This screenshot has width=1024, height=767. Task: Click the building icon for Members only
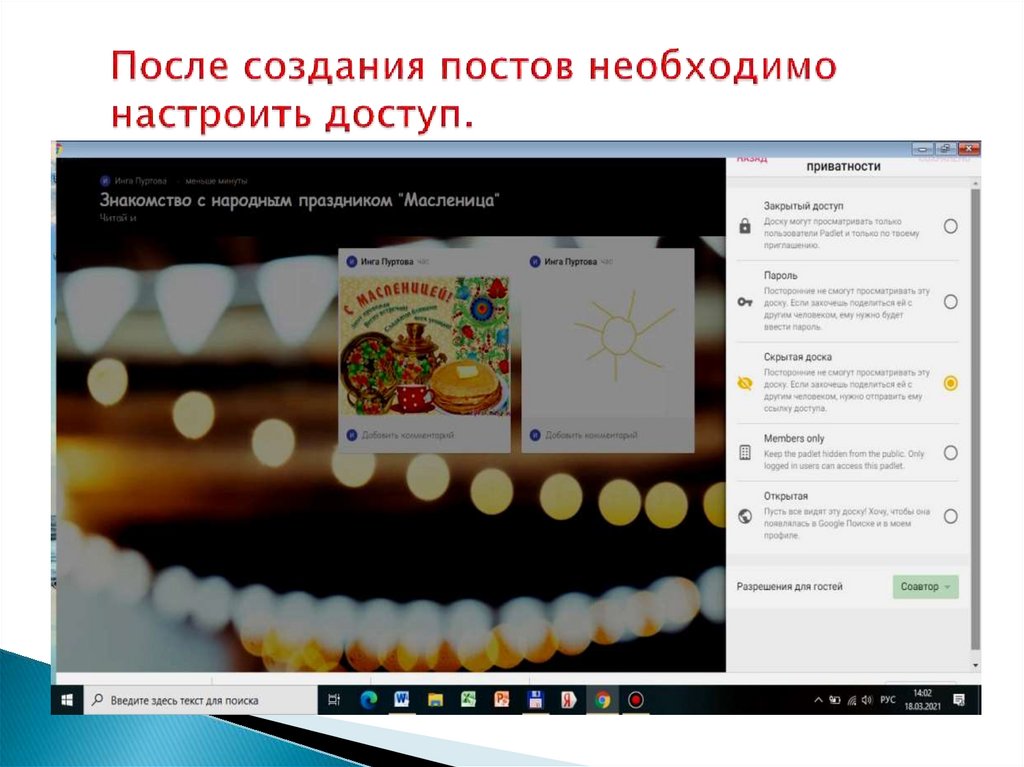coord(744,453)
